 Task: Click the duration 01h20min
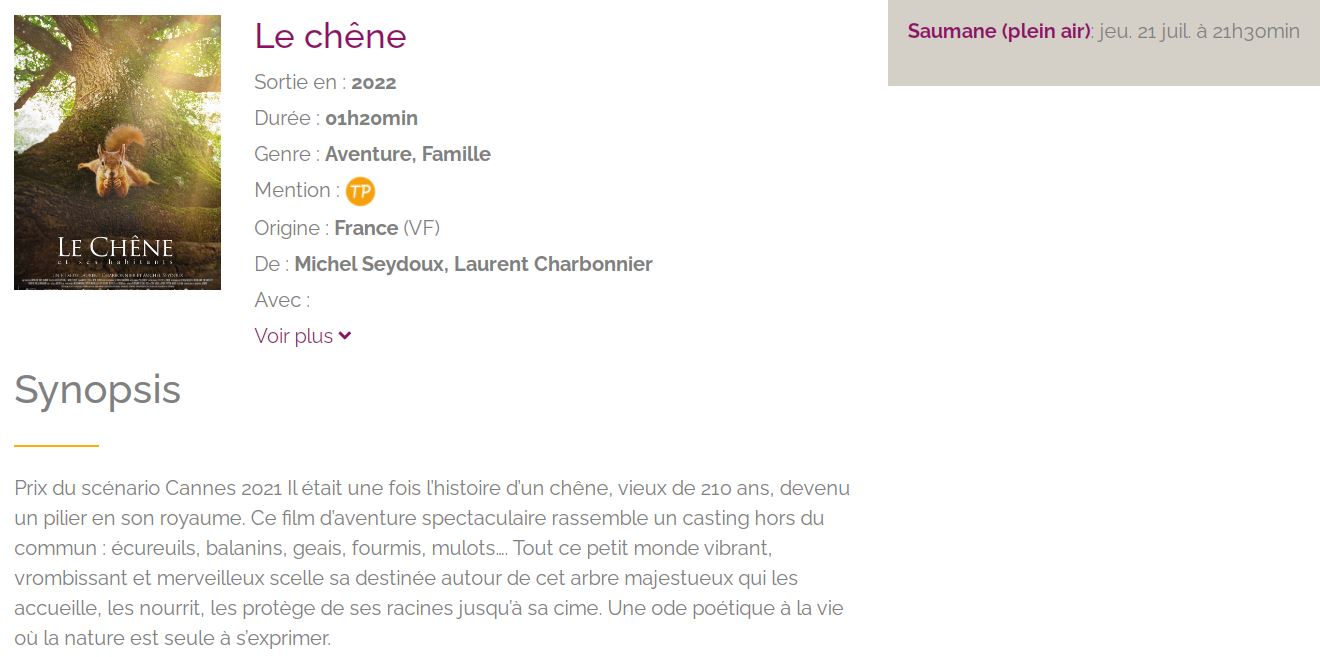click(x=371, y=118)
